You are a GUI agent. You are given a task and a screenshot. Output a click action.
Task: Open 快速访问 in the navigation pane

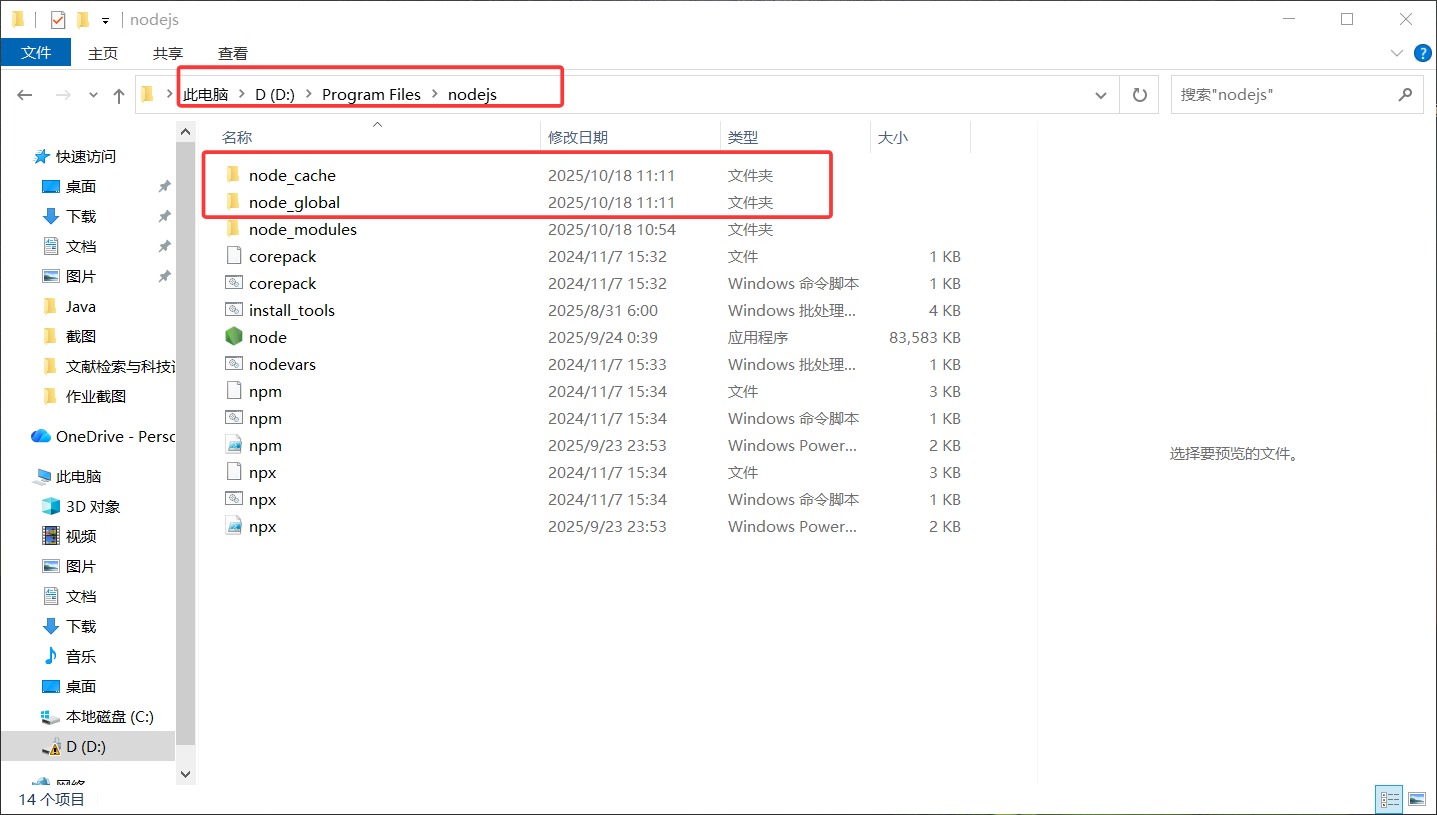click(x=85, y=156)
